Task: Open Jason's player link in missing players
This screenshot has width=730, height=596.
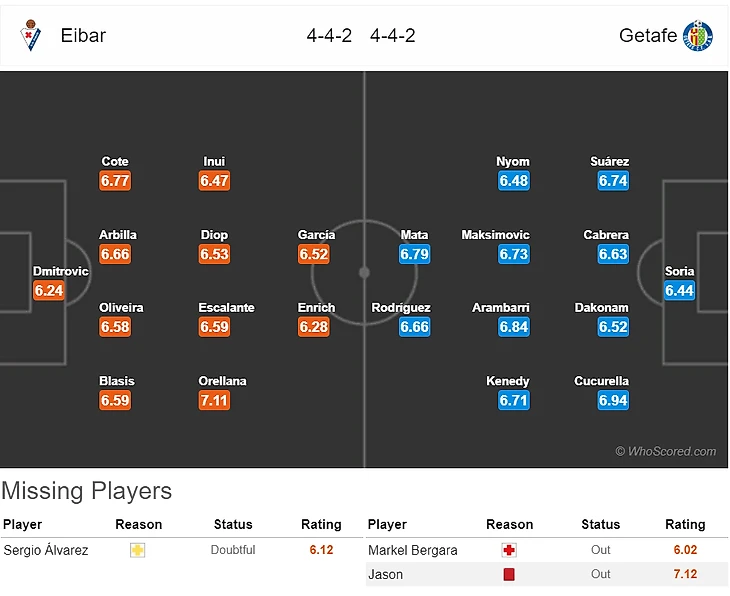Action: tap(386, 574)
